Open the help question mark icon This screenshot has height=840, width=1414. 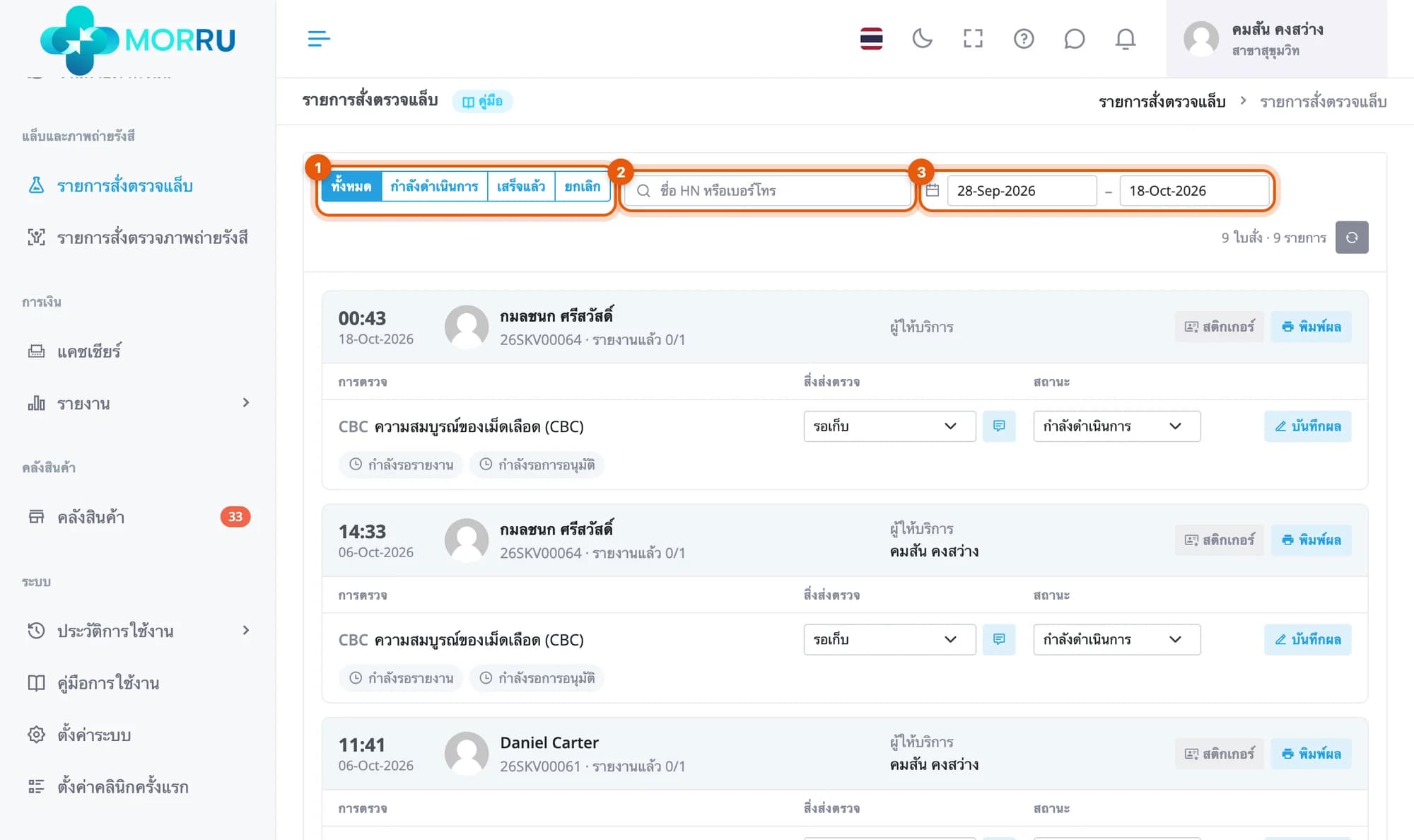coord(1024,38)
